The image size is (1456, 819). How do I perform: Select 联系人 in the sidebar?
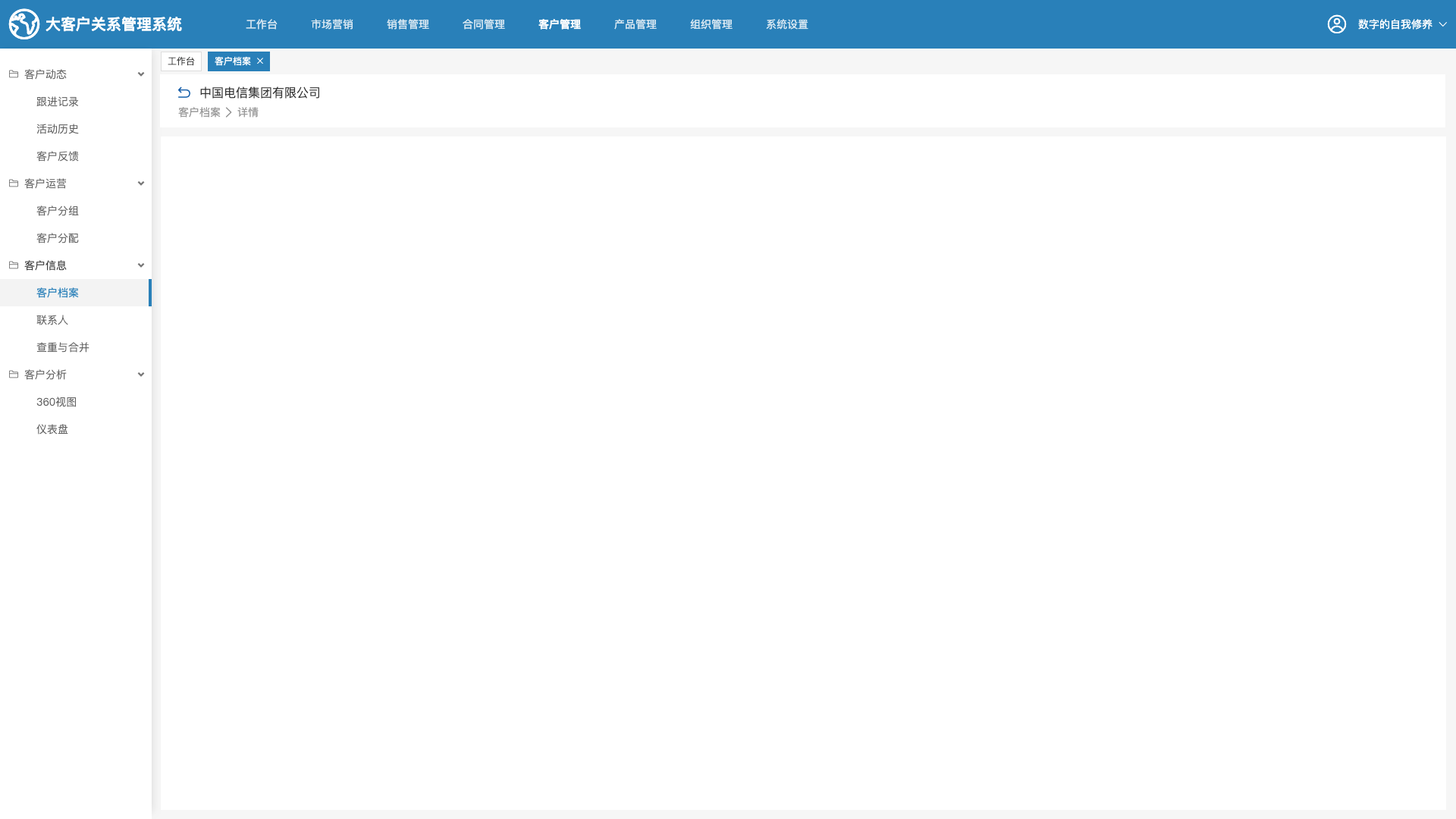pos(52,320)
